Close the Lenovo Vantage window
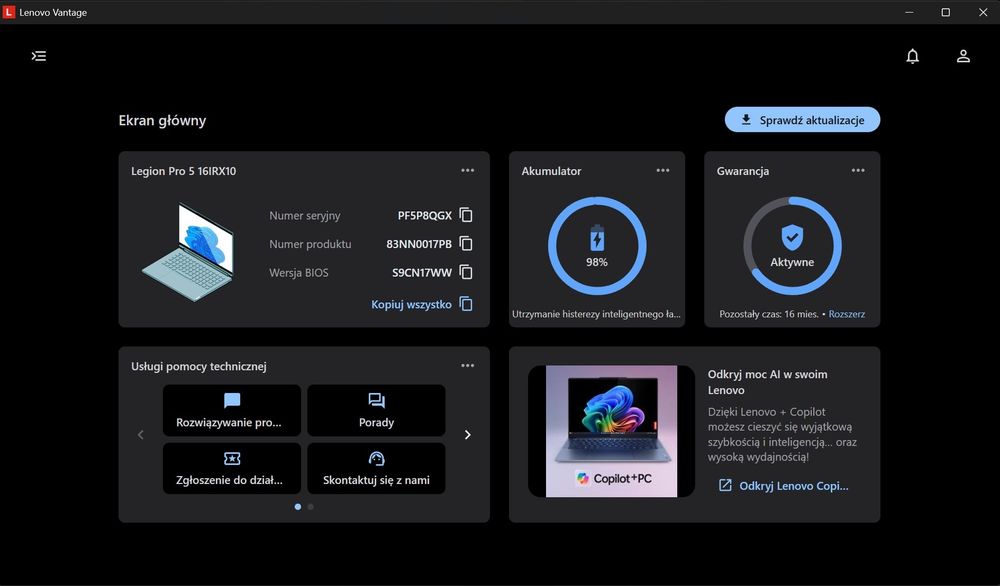This screenshot has height=586, width=1000. pyautogui.click(x=983, y=12)
